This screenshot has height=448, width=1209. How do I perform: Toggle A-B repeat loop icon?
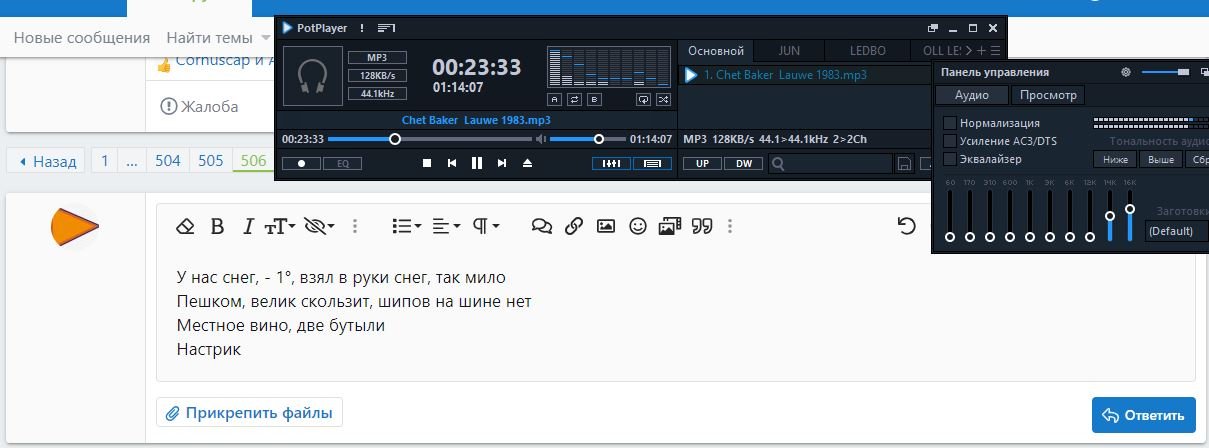coord(574,99)
